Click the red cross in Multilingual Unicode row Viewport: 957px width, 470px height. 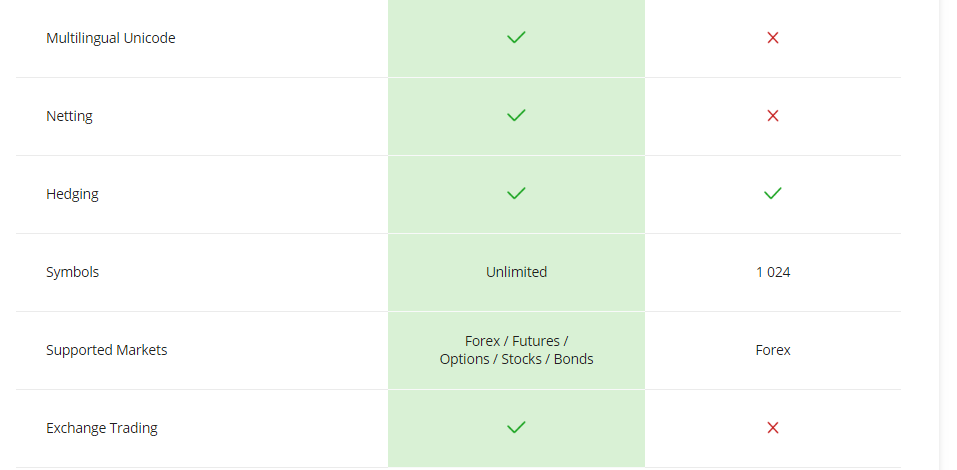tap(773, 38)
